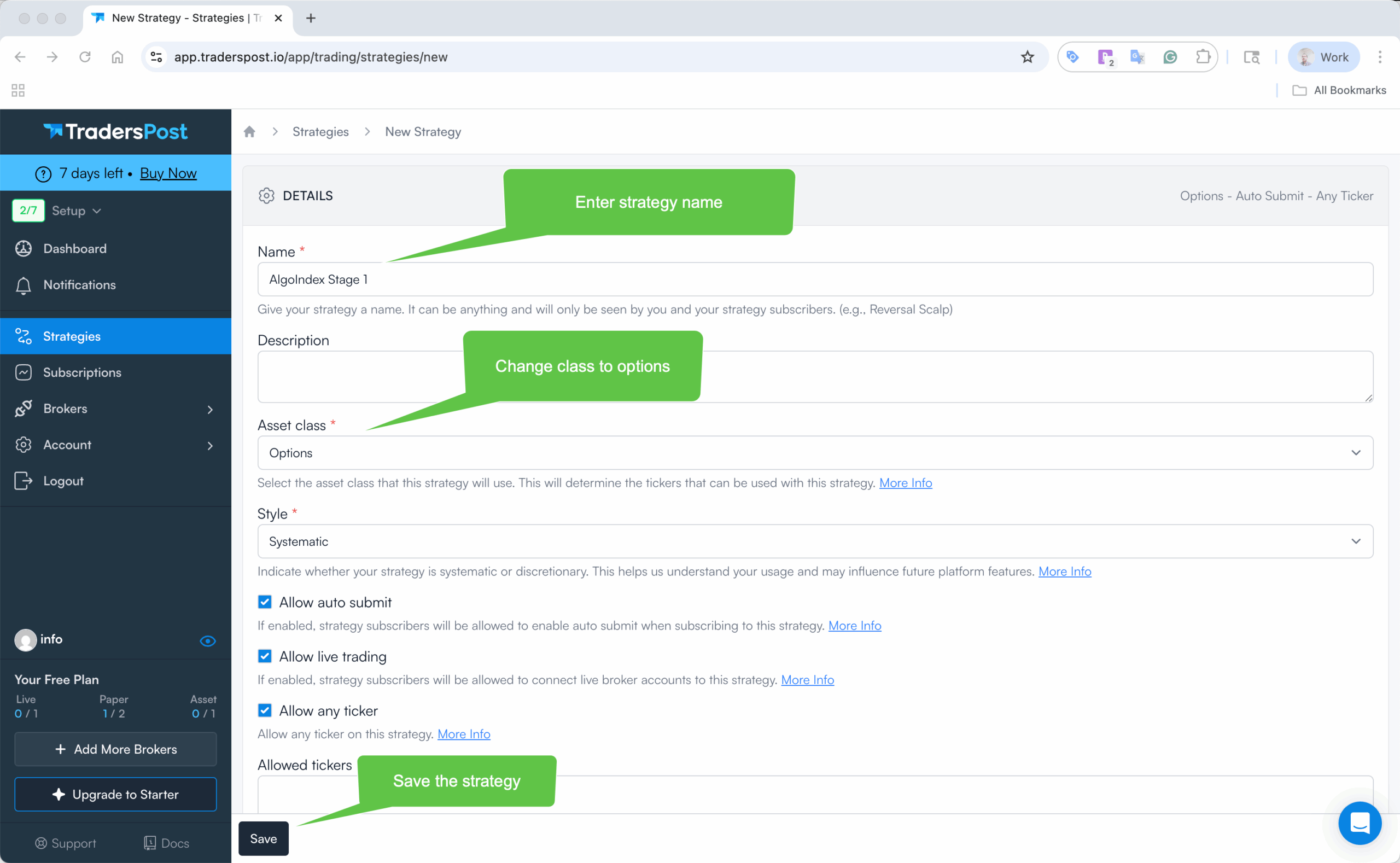The width and height of the screenshot is (1400, 863).
Task: Toggle the eye visibility icon beside info
Action: coord(208,641)
